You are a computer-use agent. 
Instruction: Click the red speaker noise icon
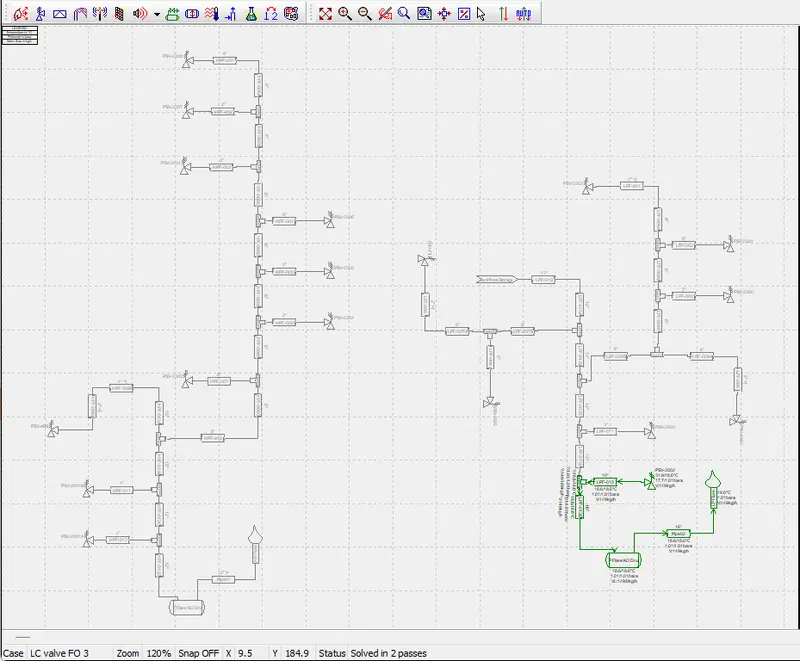139,14
